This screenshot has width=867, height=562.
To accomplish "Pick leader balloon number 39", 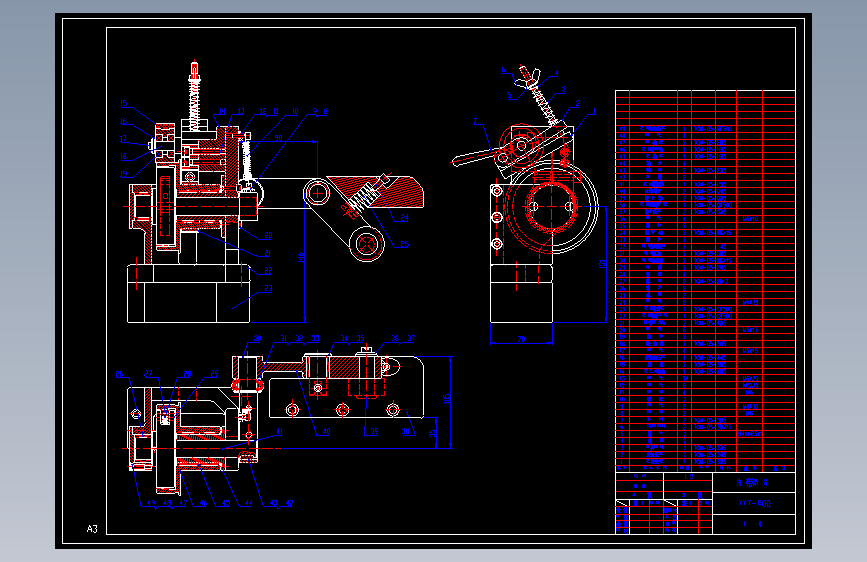I will 374,431.
